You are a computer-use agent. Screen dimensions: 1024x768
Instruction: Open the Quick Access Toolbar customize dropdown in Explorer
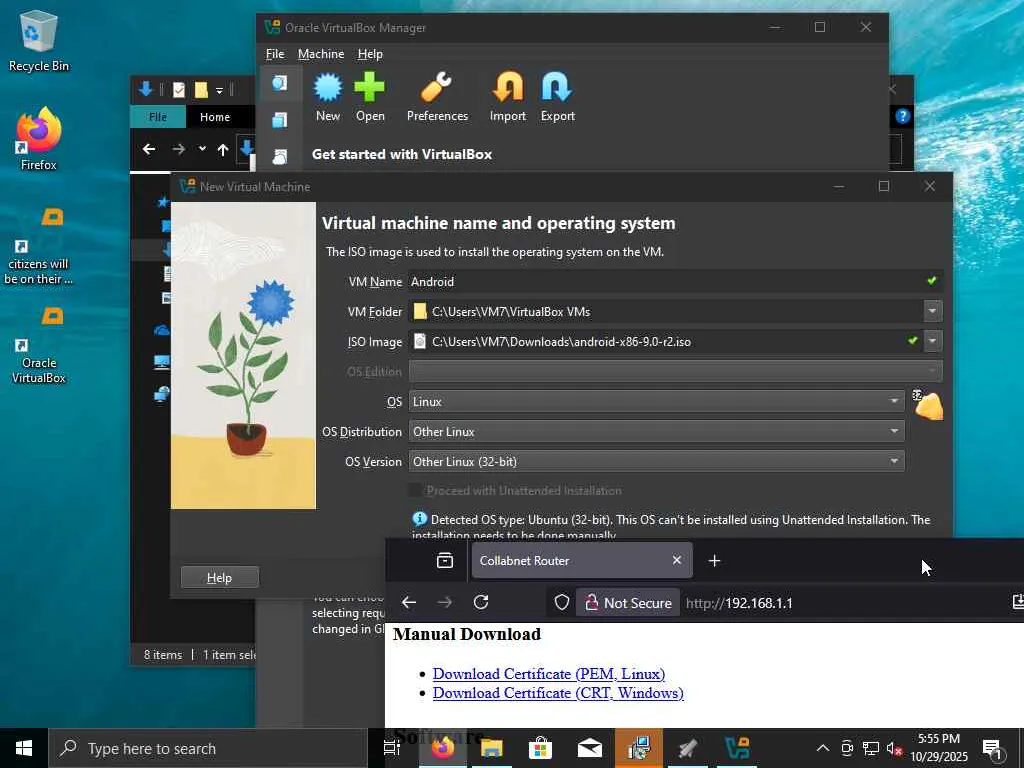pyautogui.click(x=219, y=90)
